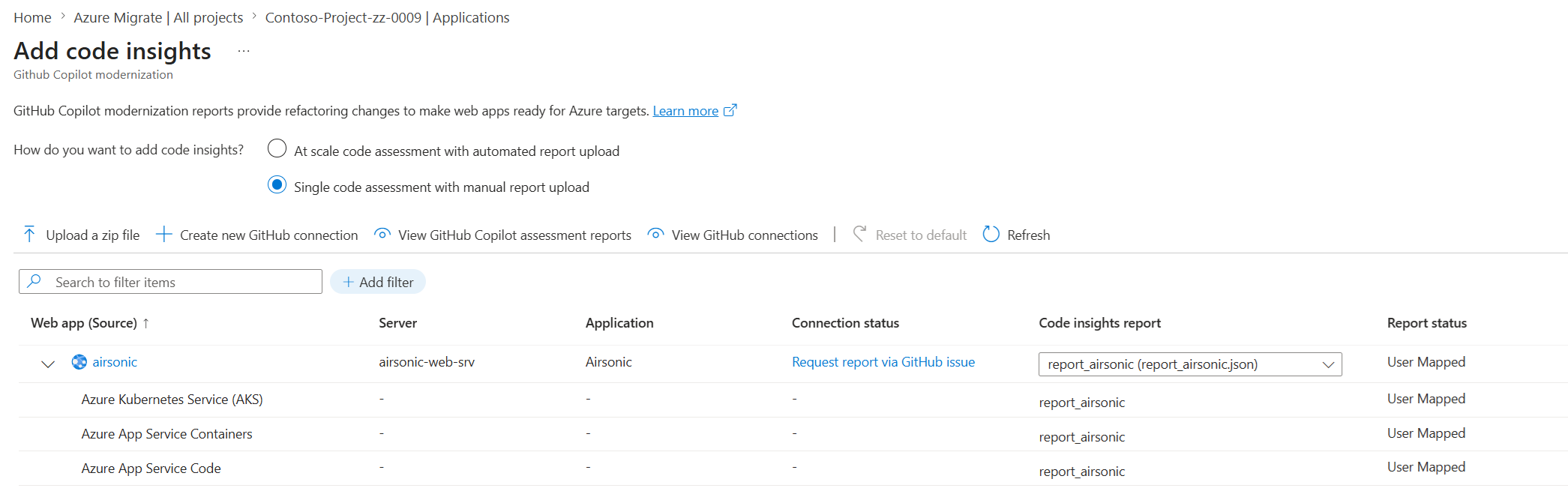Open the Learn more link
Viewport: 1568px width, 491px height.
tap(685, 111)
